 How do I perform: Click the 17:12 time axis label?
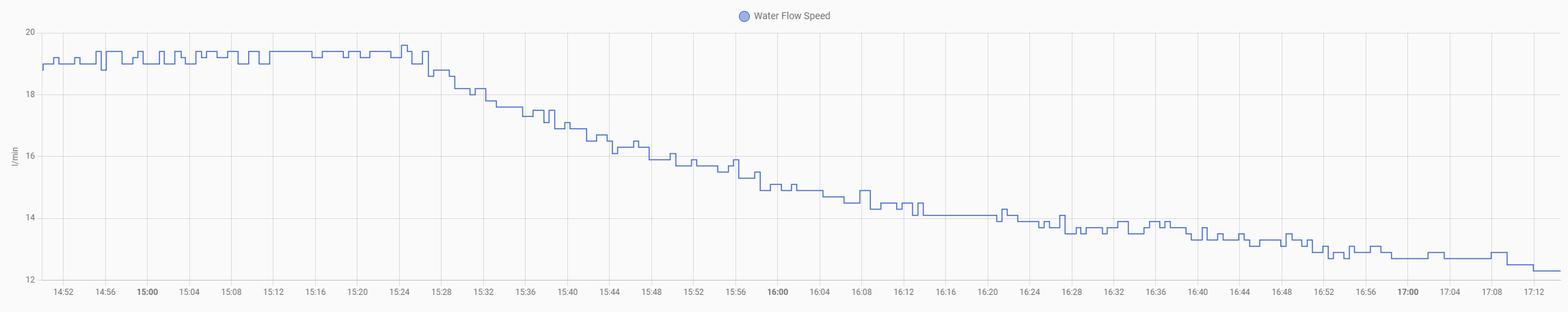(x=1534, y=292)
